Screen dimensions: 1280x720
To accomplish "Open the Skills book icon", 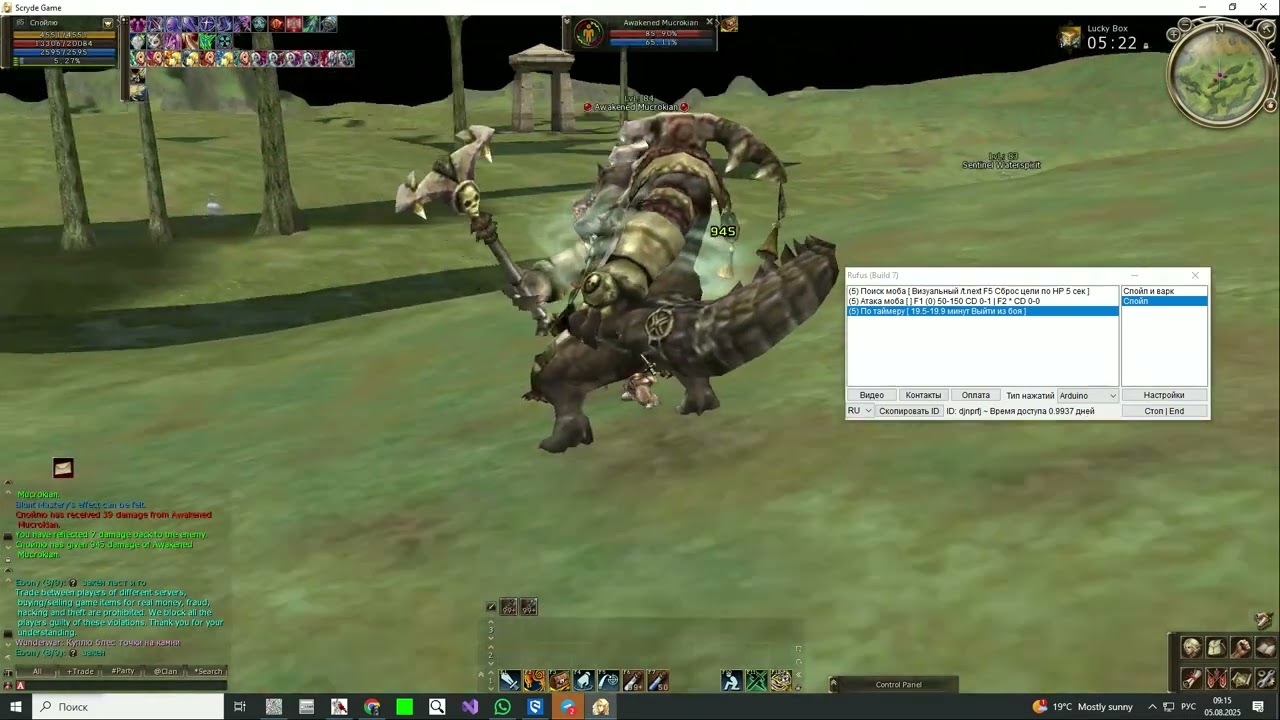I will (1266, 648).
